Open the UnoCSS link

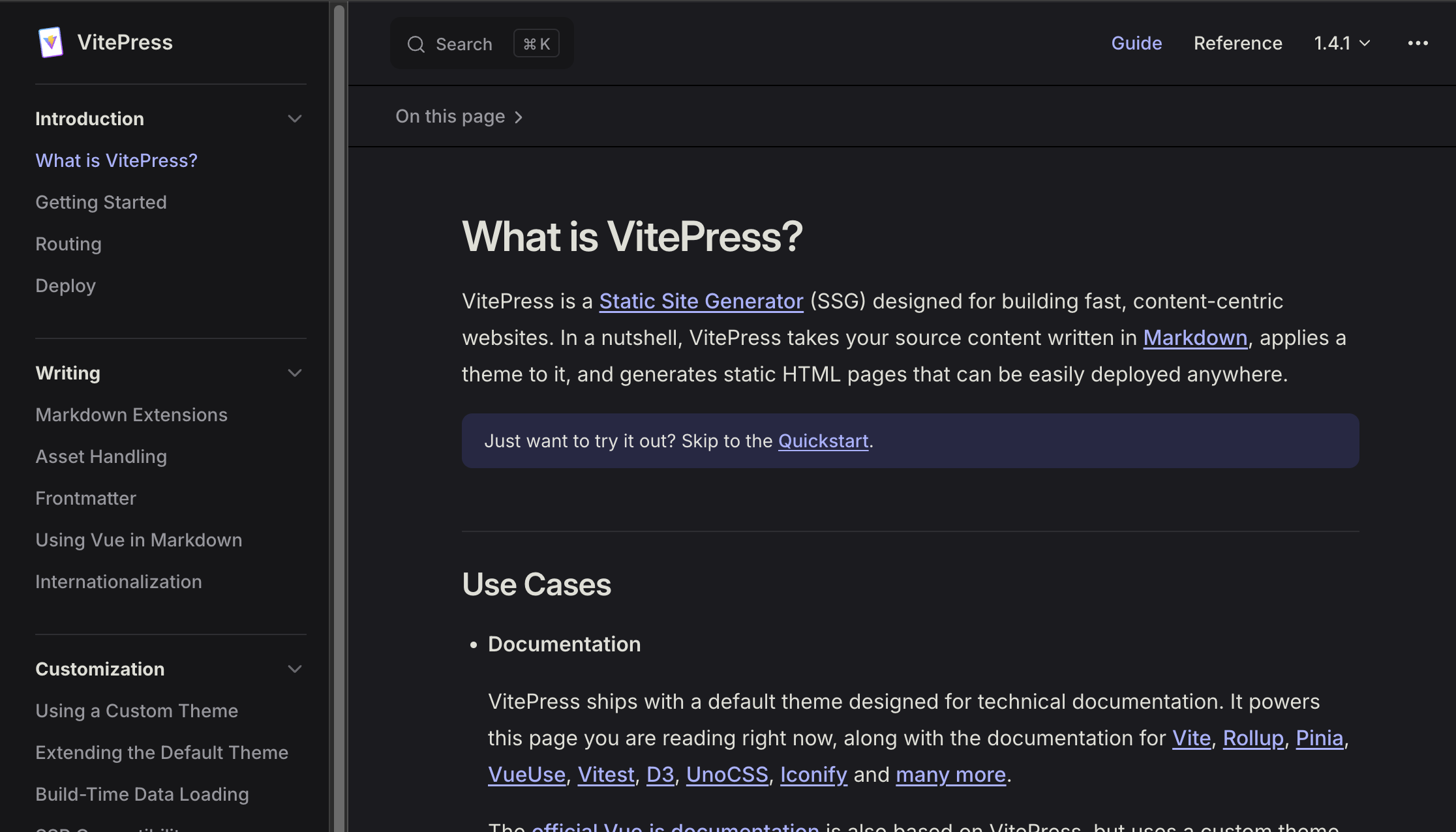tap(727, 774)
